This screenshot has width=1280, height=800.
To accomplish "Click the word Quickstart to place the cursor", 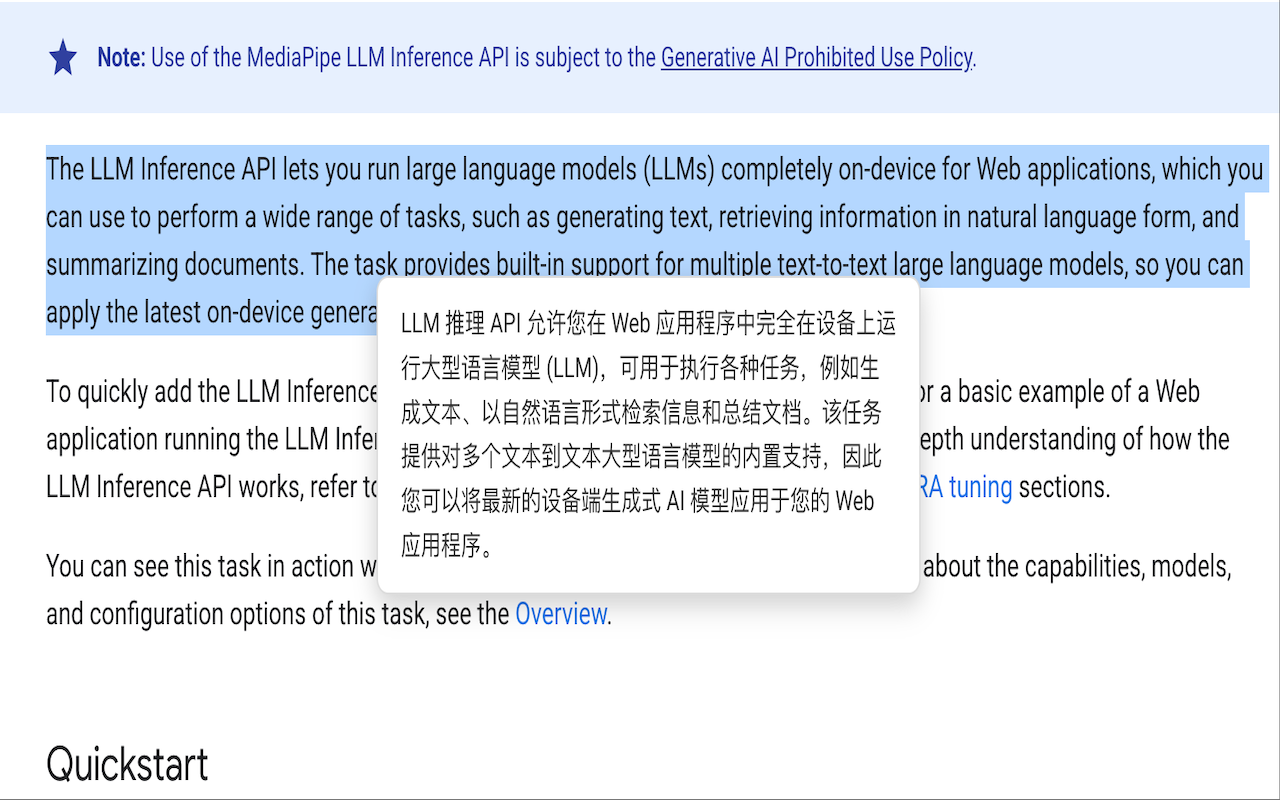I will (x=127, y=763).
